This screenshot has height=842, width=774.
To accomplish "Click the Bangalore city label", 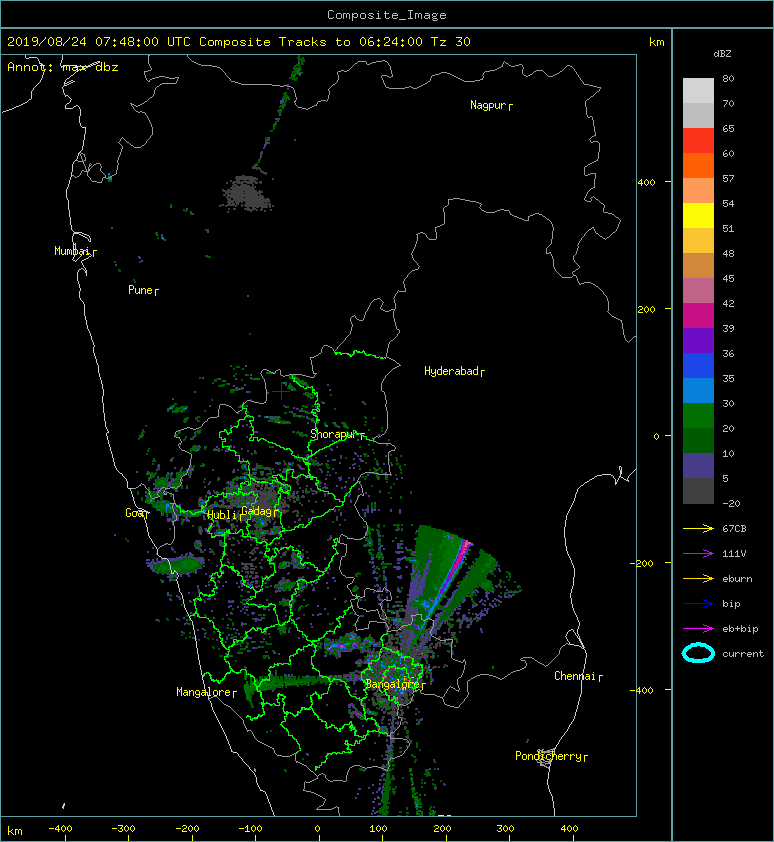I will pos(392,684).
